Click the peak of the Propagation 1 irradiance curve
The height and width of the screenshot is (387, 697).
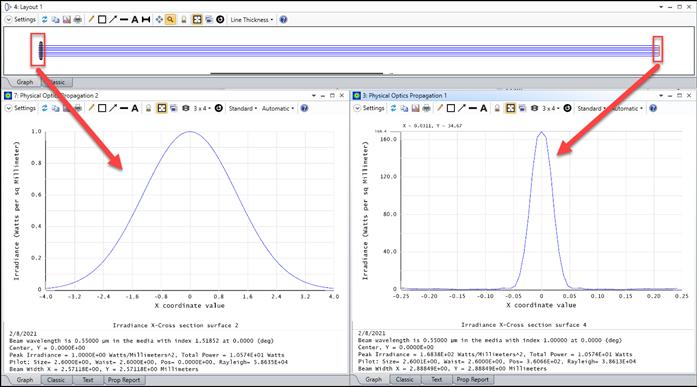tap(541, 132)
